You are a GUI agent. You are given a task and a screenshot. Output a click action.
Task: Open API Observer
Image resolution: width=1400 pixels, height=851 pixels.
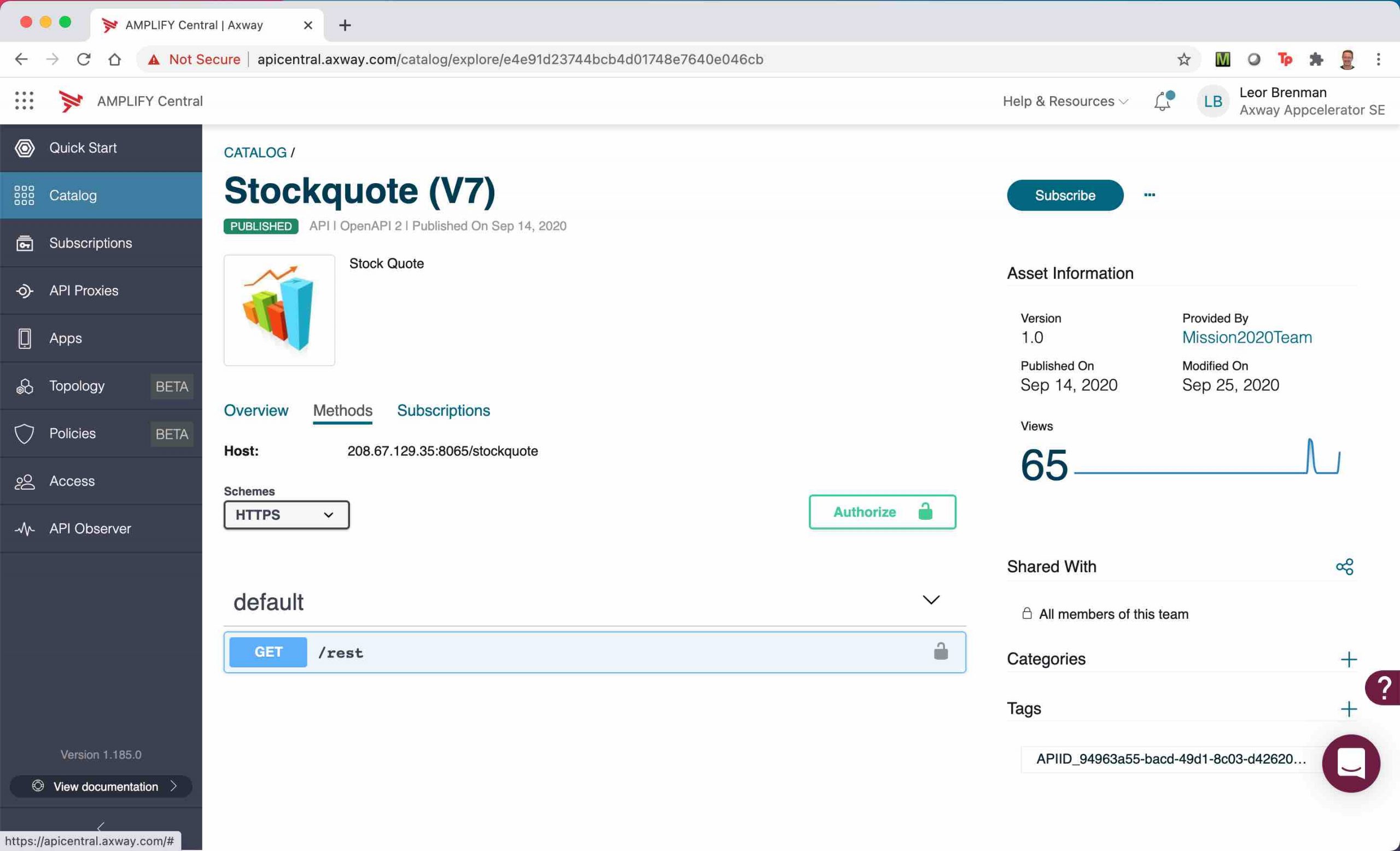pyautogui.click(x=101, y=529)
